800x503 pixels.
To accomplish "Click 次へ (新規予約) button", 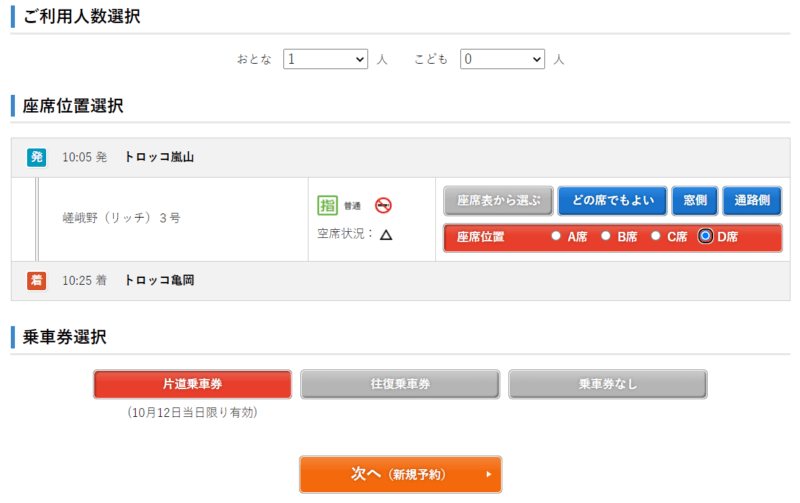I will (401, 474).
